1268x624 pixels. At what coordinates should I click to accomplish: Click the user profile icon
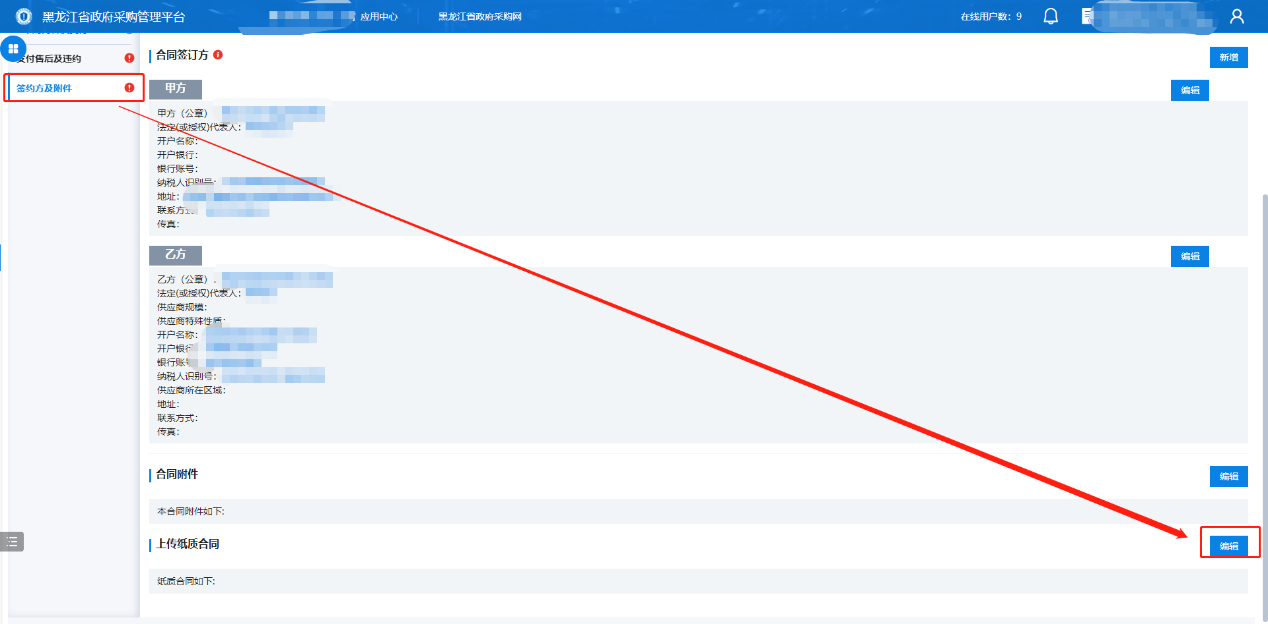(1237, 16)
